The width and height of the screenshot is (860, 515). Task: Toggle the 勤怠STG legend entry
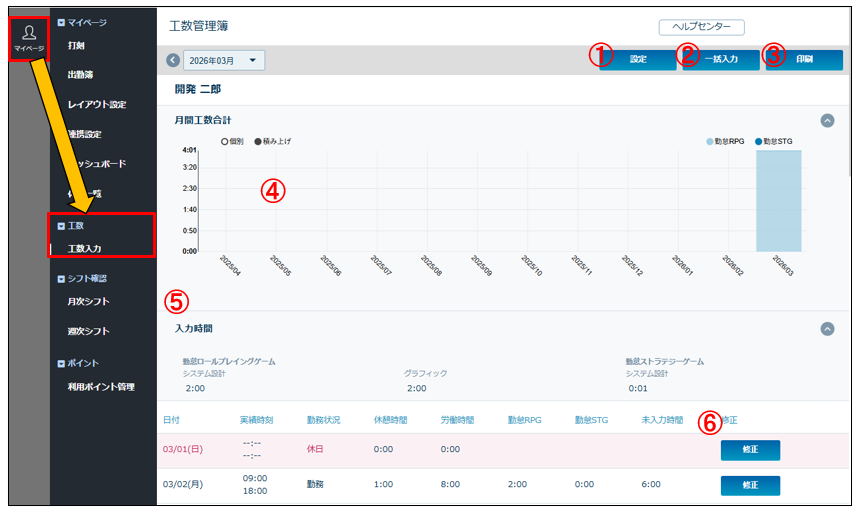tap(774, 142)
